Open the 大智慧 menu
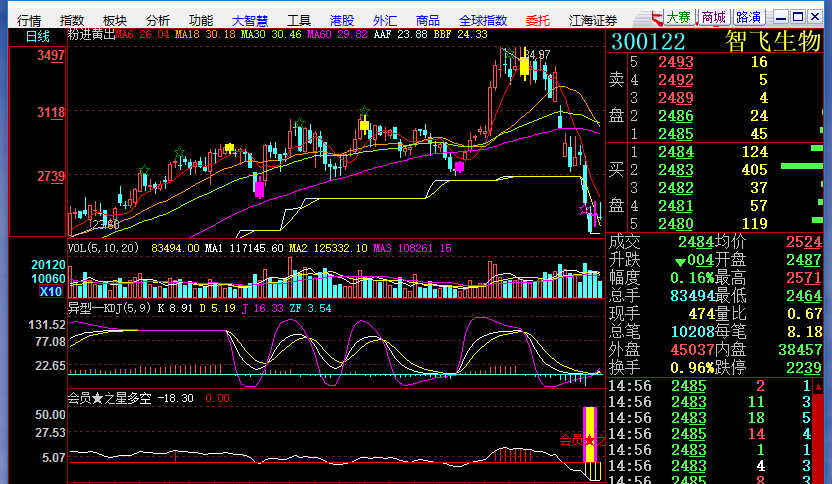Image resolution: width=832 pixels, height=484 pixels. 250,20
